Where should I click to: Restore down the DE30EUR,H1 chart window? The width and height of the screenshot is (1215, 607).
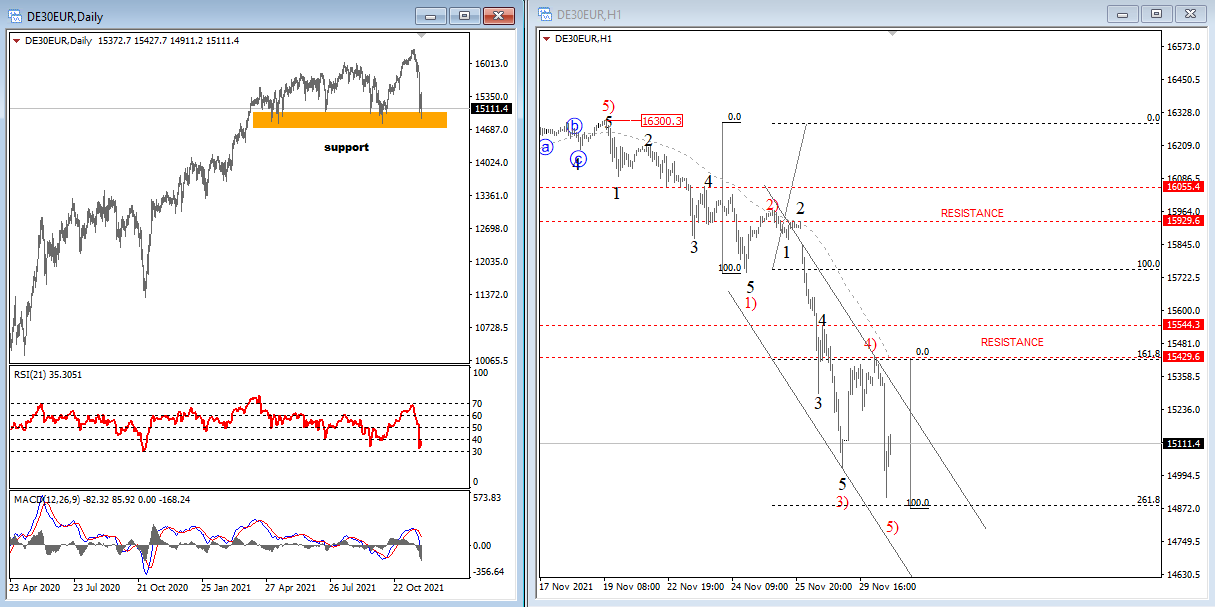pos(1157,13)
